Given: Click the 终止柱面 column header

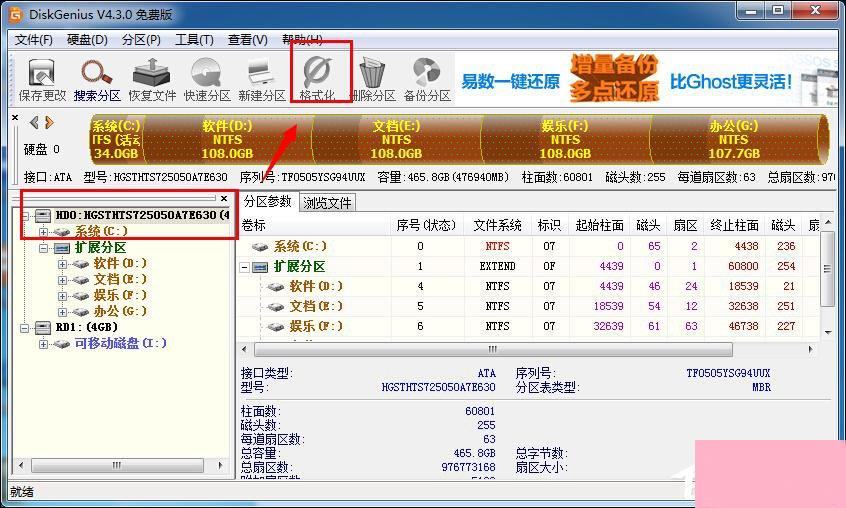Looking at the screenshot, I should [734, 225].
